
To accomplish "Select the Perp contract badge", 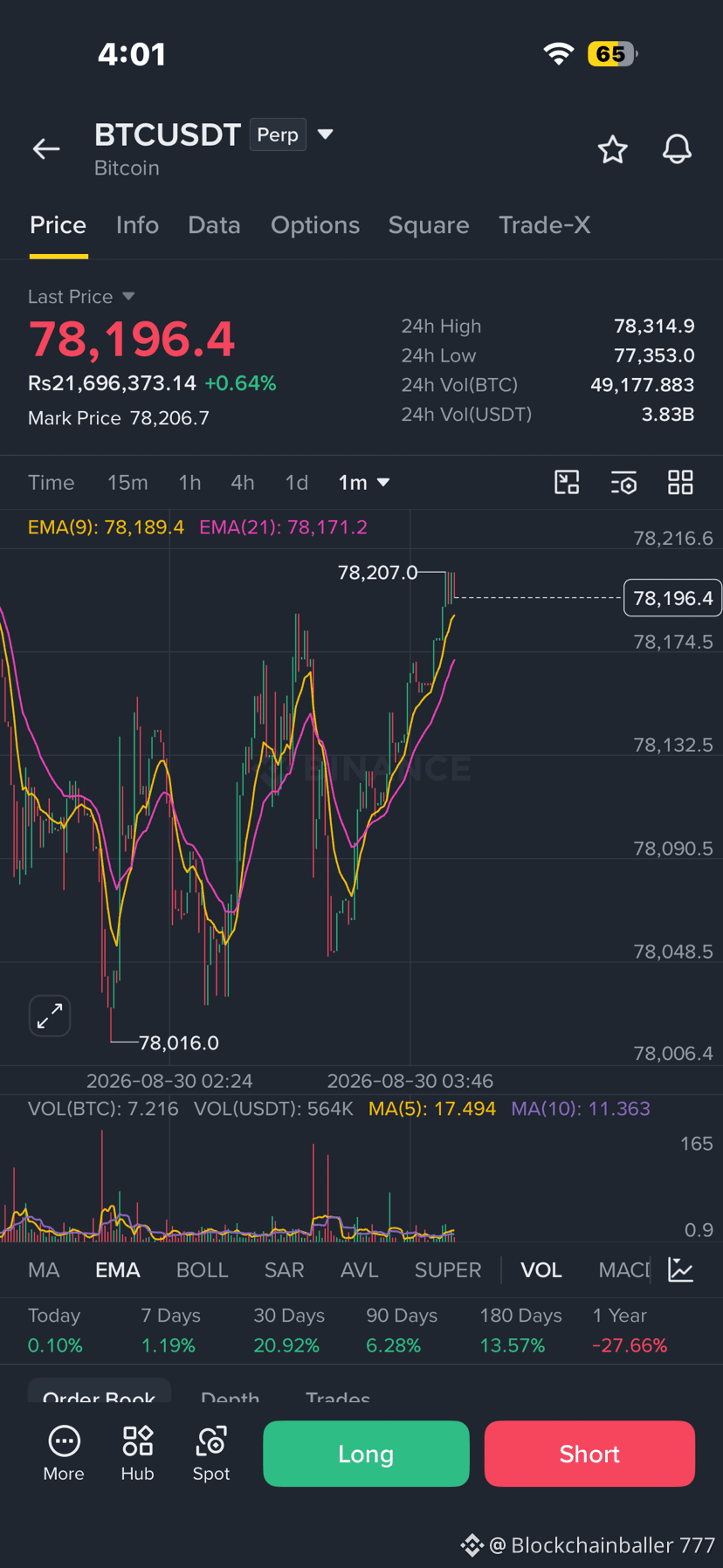I will (x=278, y=134).
